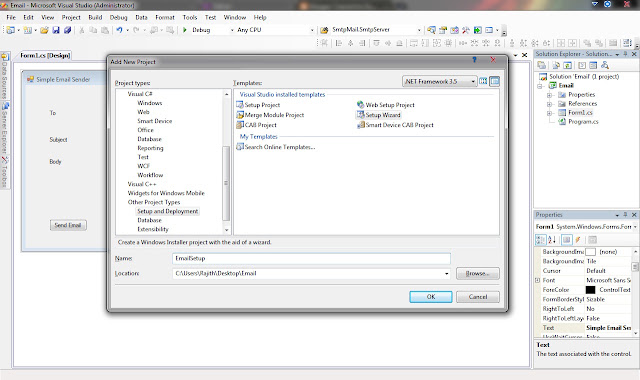The width and height of the screenshot is (640, 380).
Task: Open the File menu
Action: 11,18
